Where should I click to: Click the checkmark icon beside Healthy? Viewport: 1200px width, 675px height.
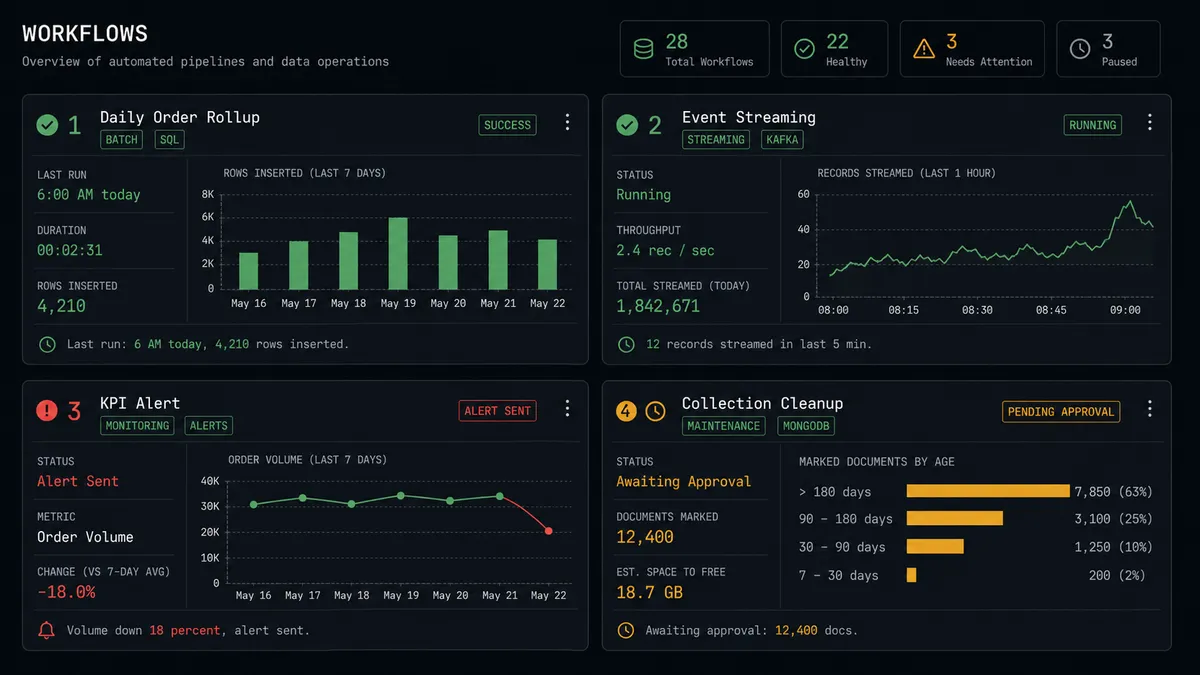click(804, 49)
